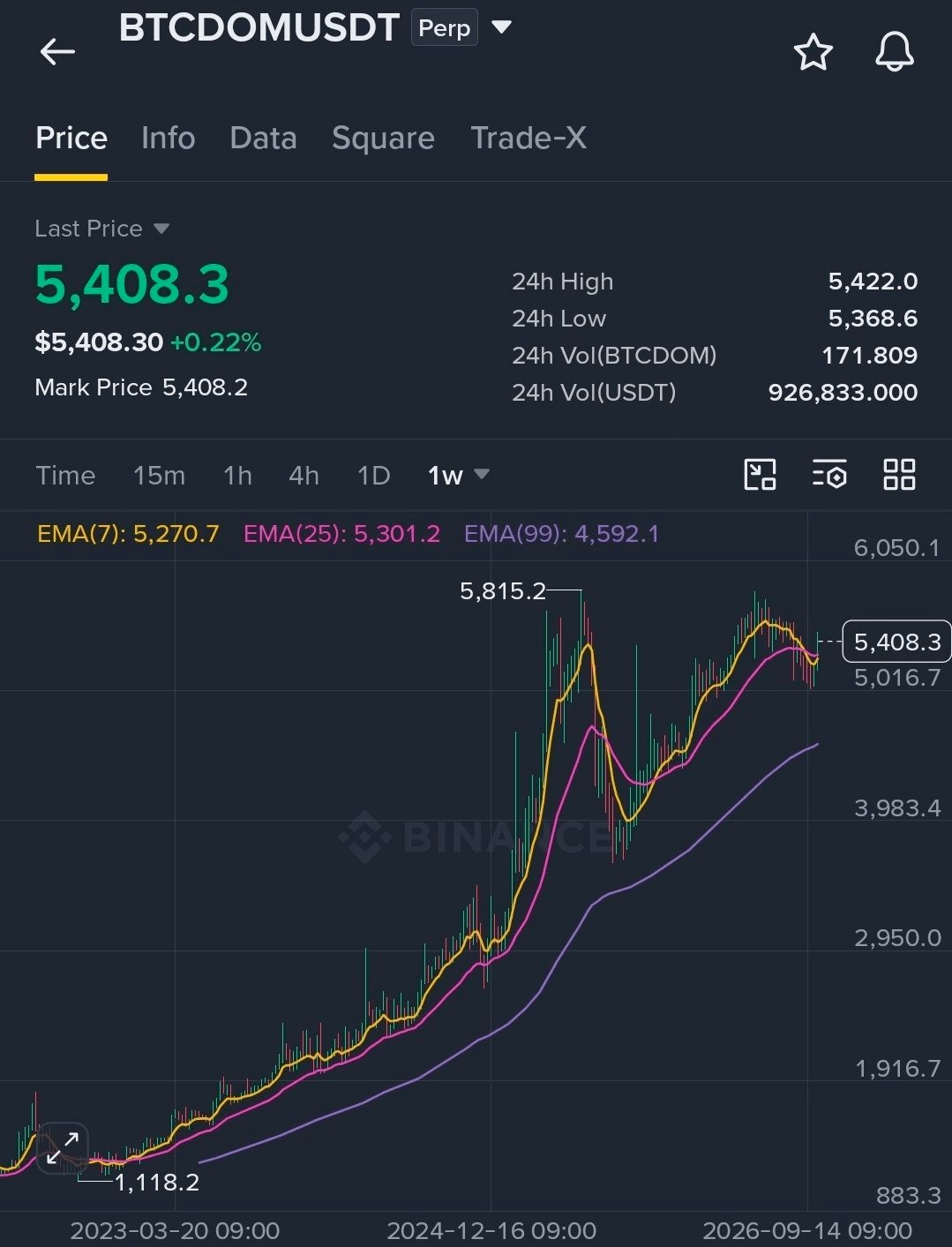Tap the 24h Low value 5,368.6

(x=873, y=319)
